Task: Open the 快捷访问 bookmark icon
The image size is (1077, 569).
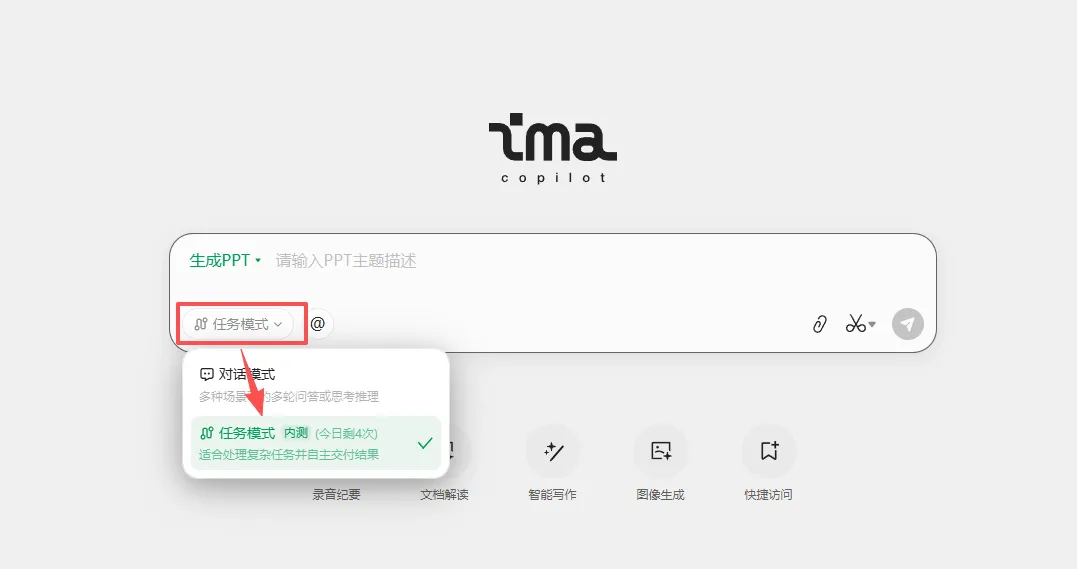Action: coord(769,451)
